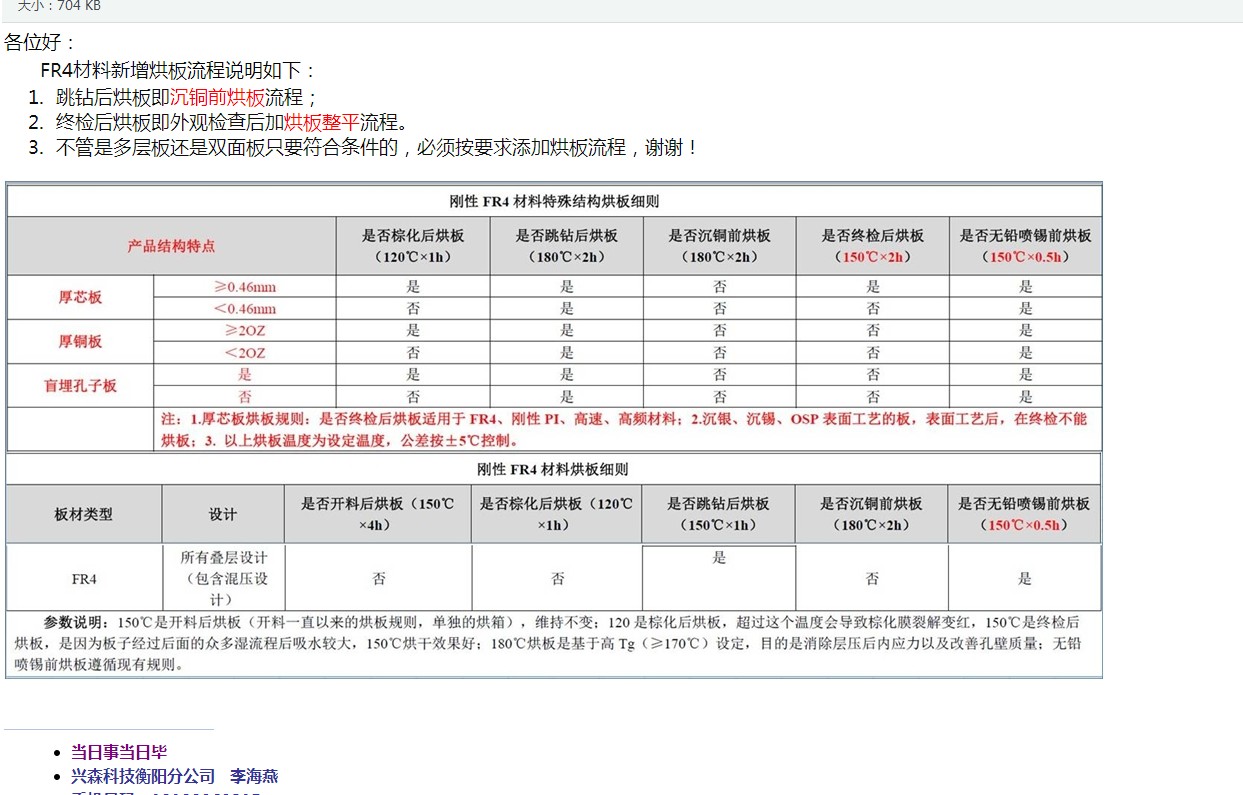Click "是" under 无铅喷锡前烘板 in FR4 row
This screenshot has width=1243, height=795.
[x=1025, y=579]
